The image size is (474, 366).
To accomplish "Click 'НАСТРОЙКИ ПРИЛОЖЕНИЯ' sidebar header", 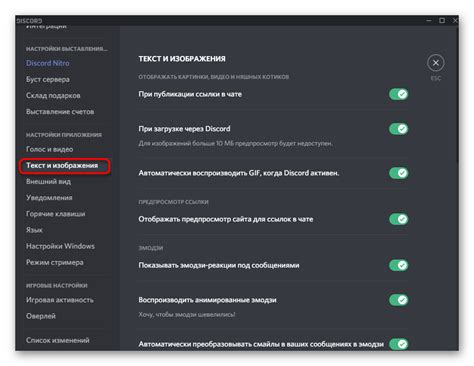I will point(64,135).
